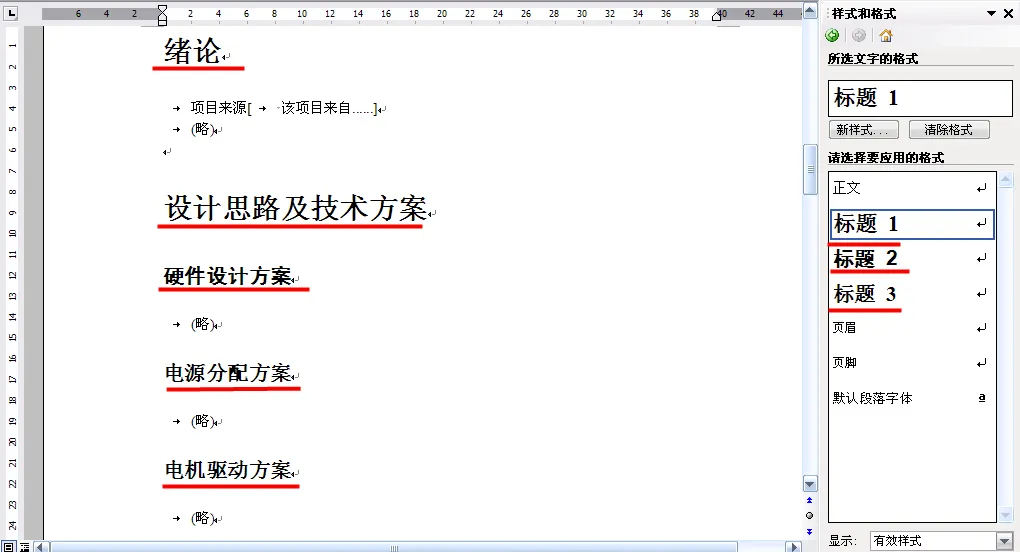Apply the 页眉 style from list
The image size is (1020, 552).
tap(911, 328)
